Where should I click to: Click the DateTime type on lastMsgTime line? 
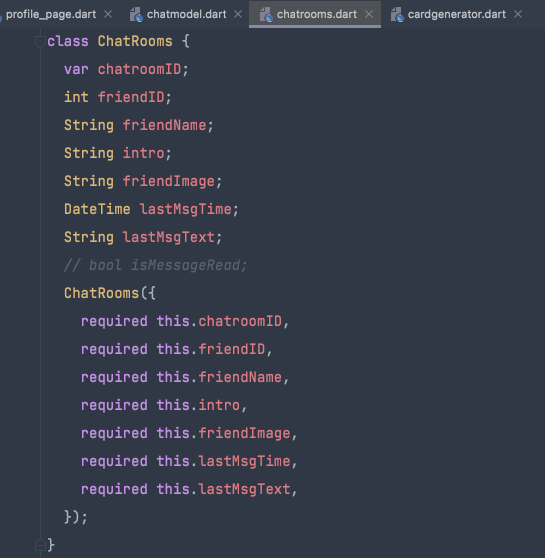point(97,209)
